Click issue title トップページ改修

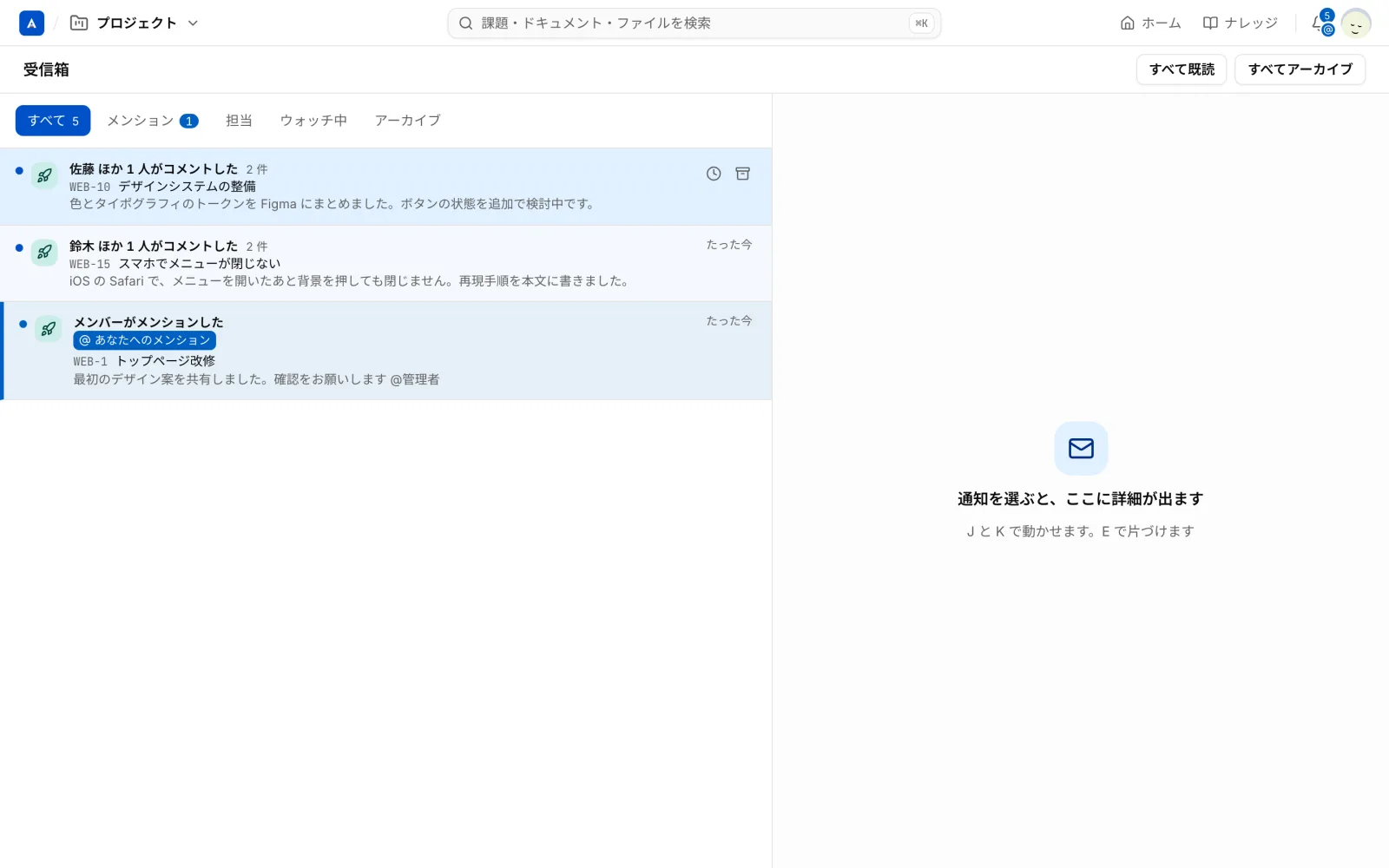click(x=166, y=361)
